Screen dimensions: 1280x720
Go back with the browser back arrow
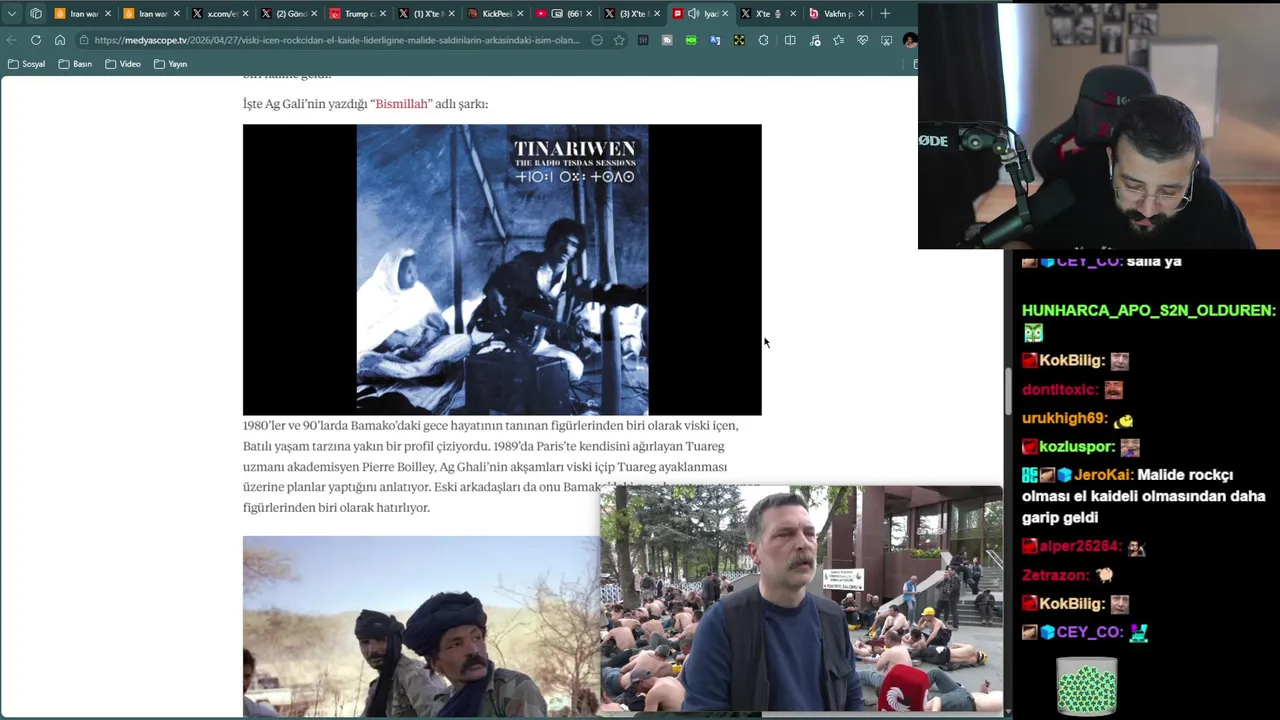pos(11,40)
